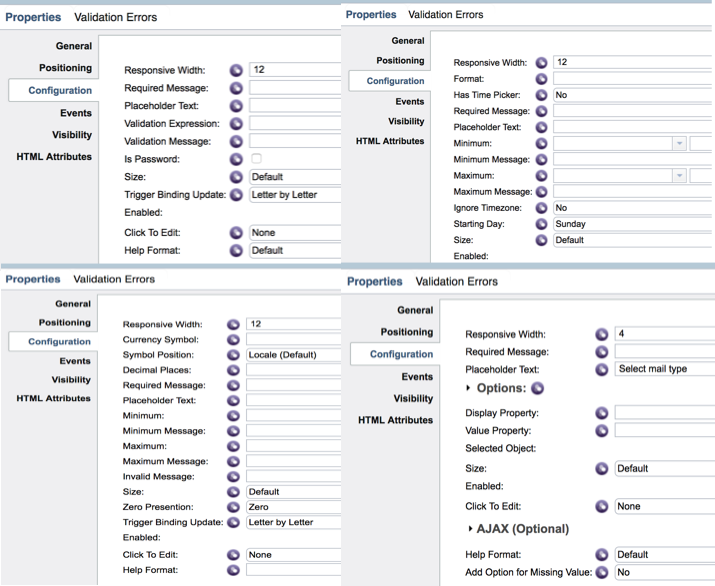Click binding icon beside Symbol Position
The width and height of the screenshot is (715, 586).
click(x=233, y=355)
